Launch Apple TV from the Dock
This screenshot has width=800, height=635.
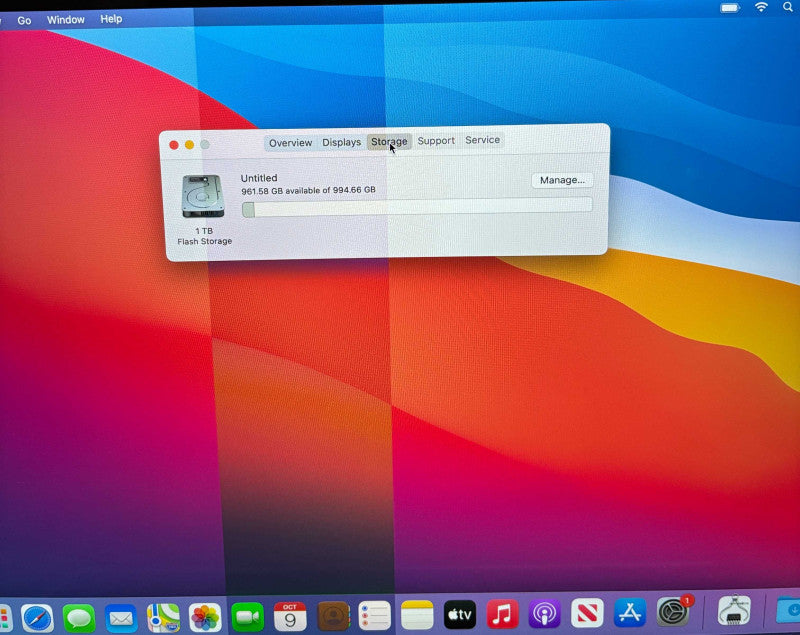click(460, 614)
